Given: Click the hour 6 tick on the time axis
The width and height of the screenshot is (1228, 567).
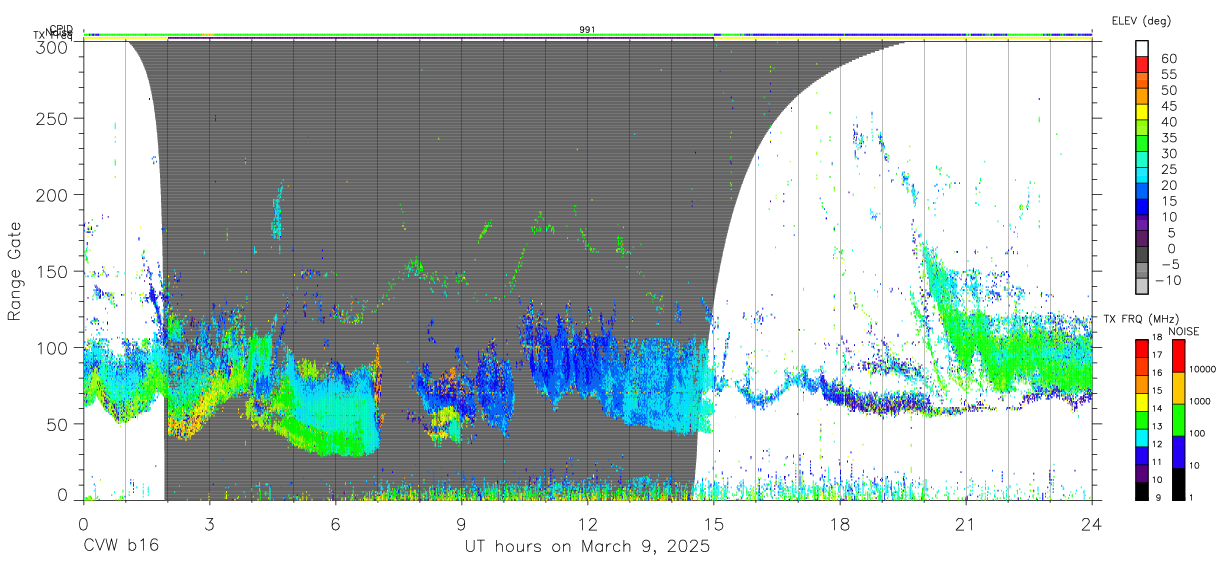Looking at the screenshot, I should pos(336,524).
